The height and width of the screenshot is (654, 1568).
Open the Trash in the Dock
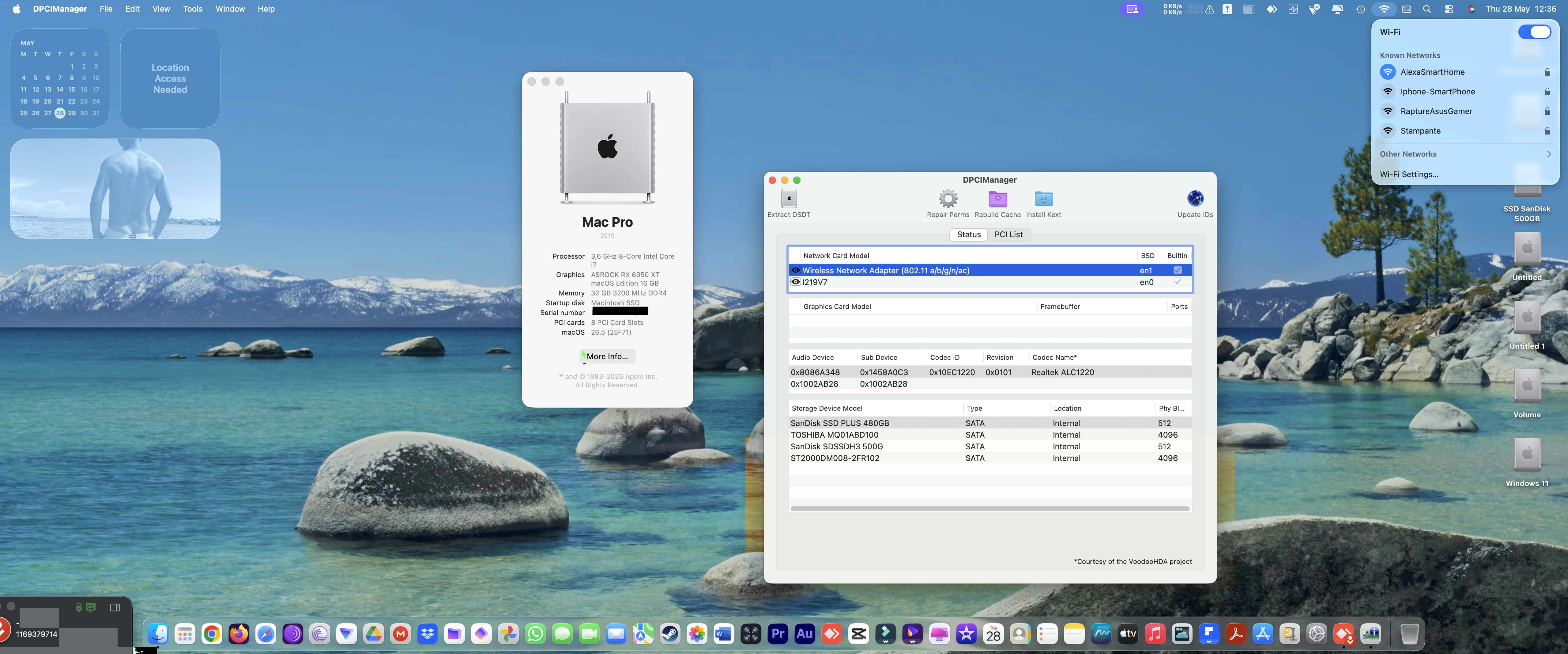[1409, 634]
